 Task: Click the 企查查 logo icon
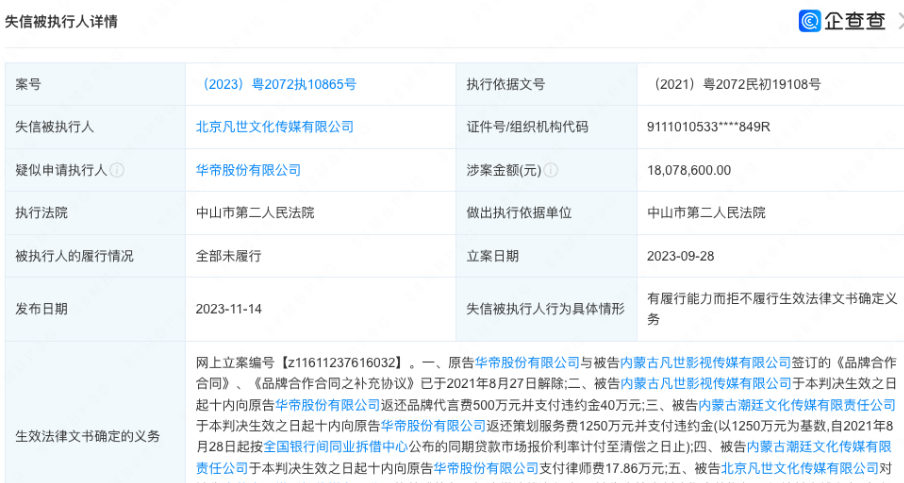point(809,21)
